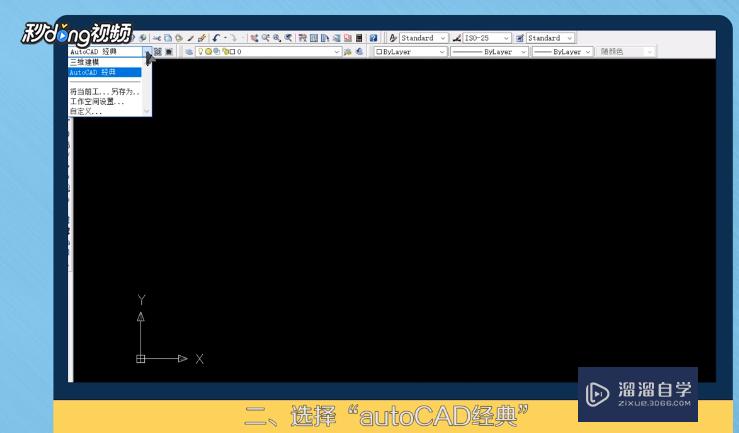Click the Cut scissors icon
Viewport: 739px width, 433px height.
[157, 38]
